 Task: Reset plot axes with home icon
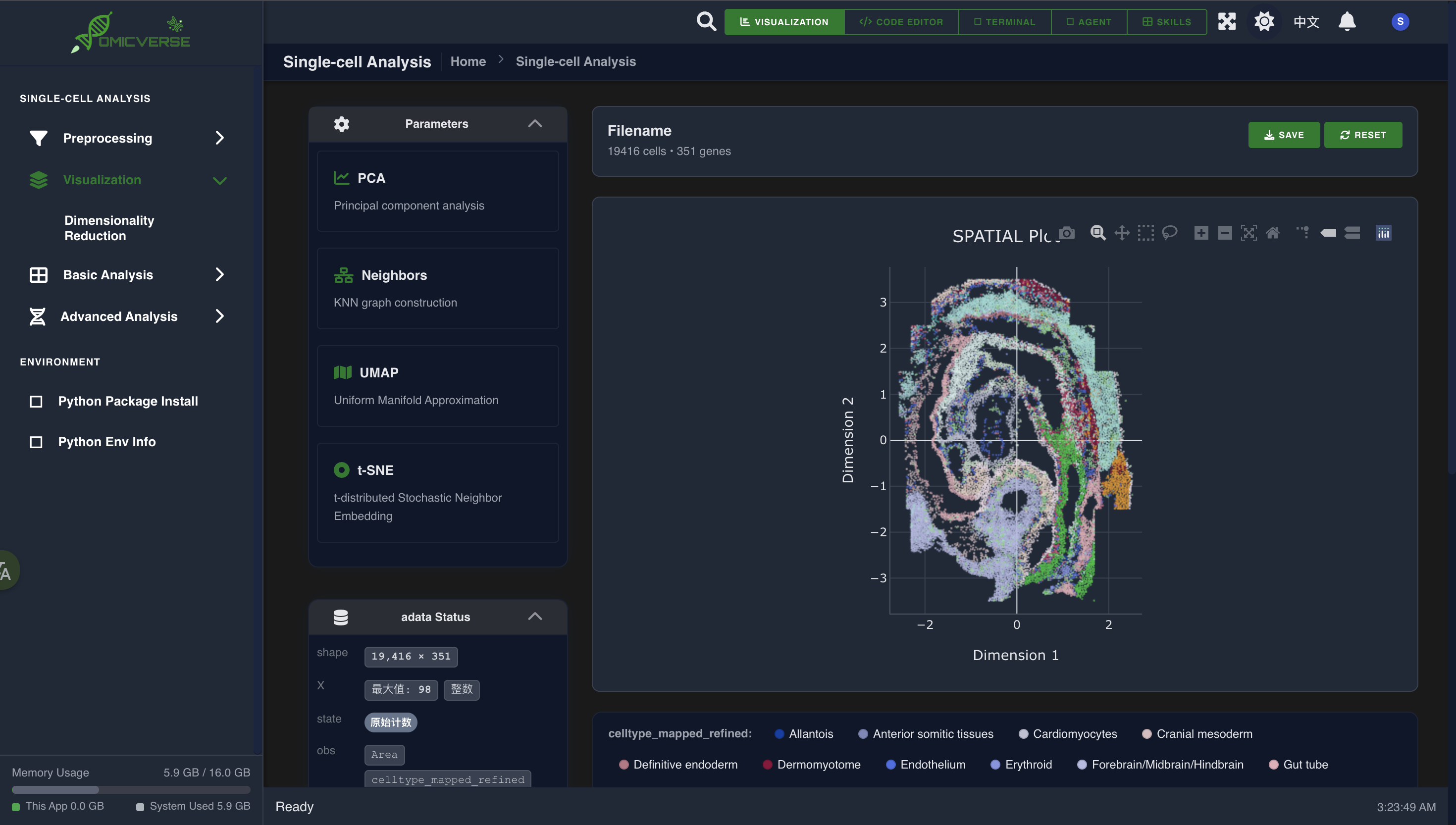[1272, 233]
